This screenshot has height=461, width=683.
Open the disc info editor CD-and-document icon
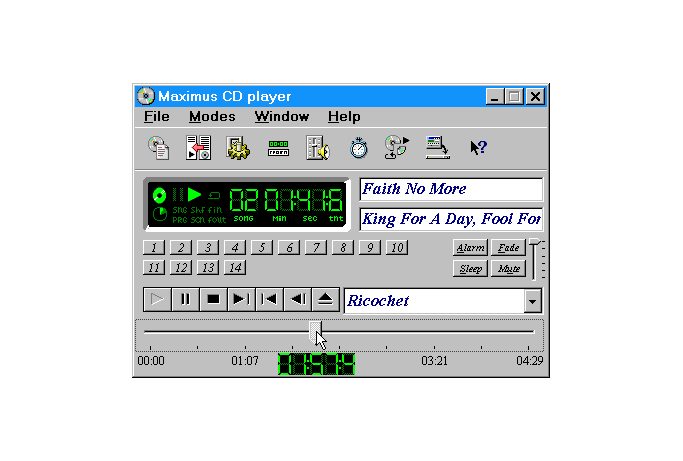point(159,148)
